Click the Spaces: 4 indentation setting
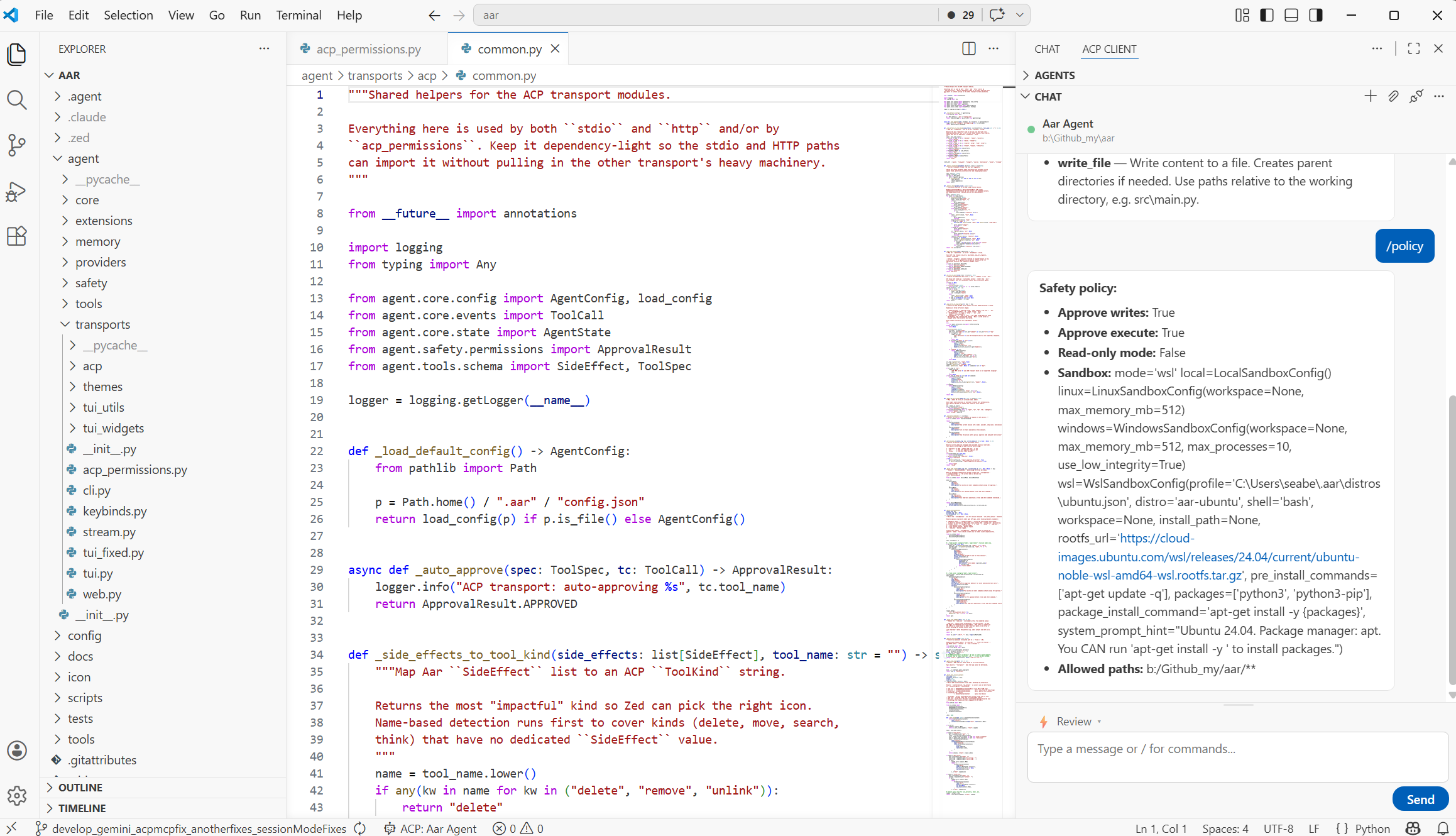 pyautogui.click(x=1225, y=828)
